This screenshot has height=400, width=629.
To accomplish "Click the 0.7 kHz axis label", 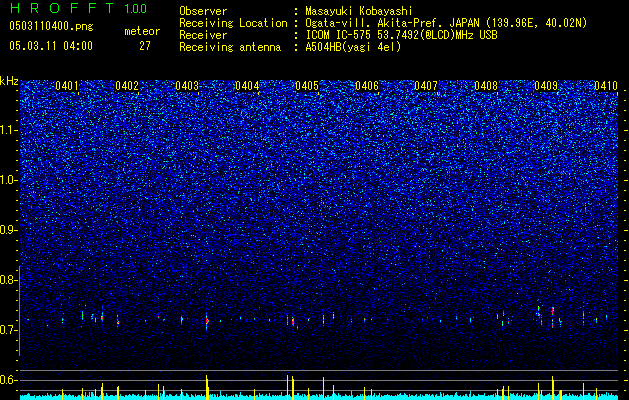I will point(8,330).
